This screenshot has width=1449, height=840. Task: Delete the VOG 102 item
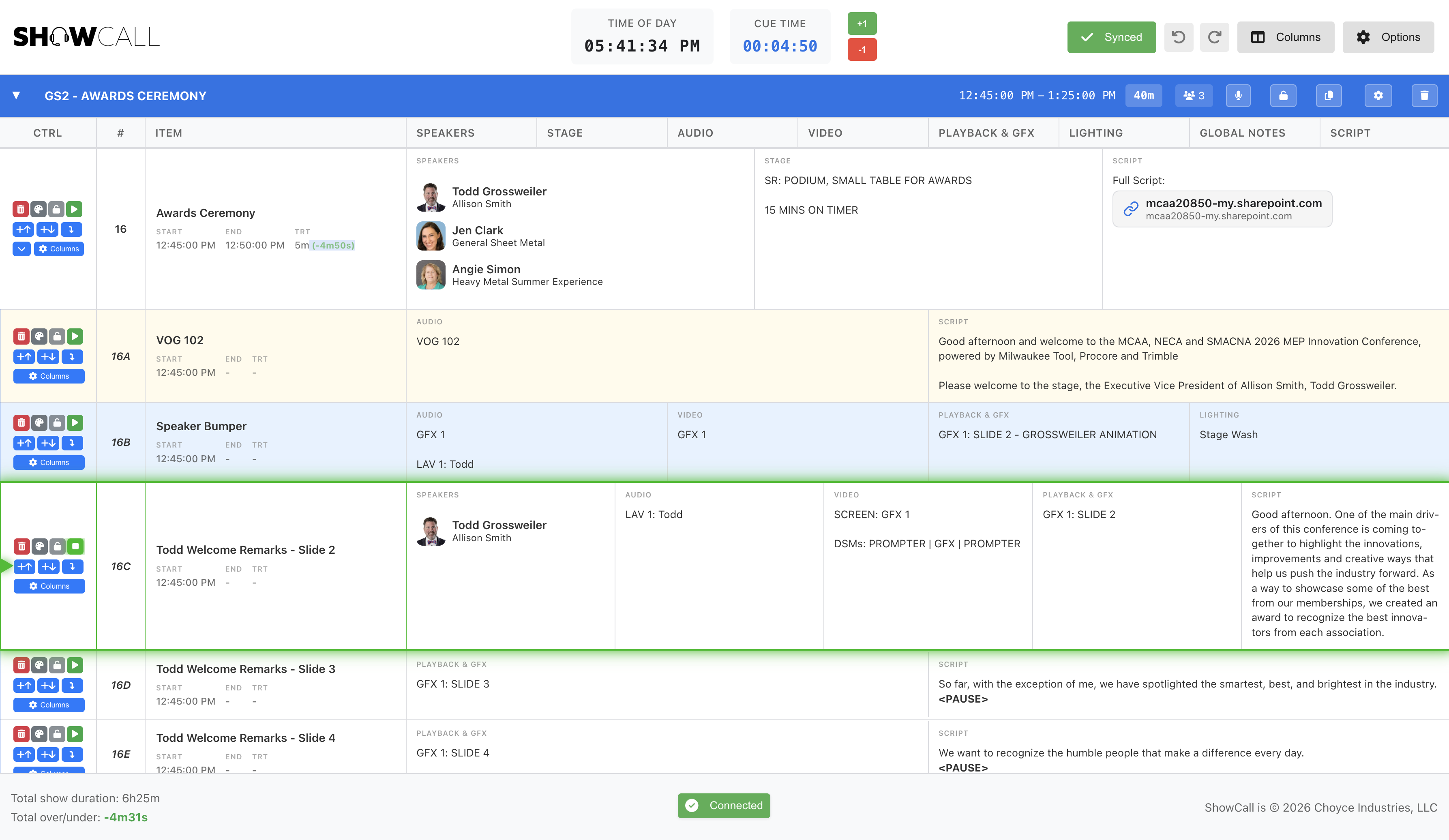click(21, 336)
